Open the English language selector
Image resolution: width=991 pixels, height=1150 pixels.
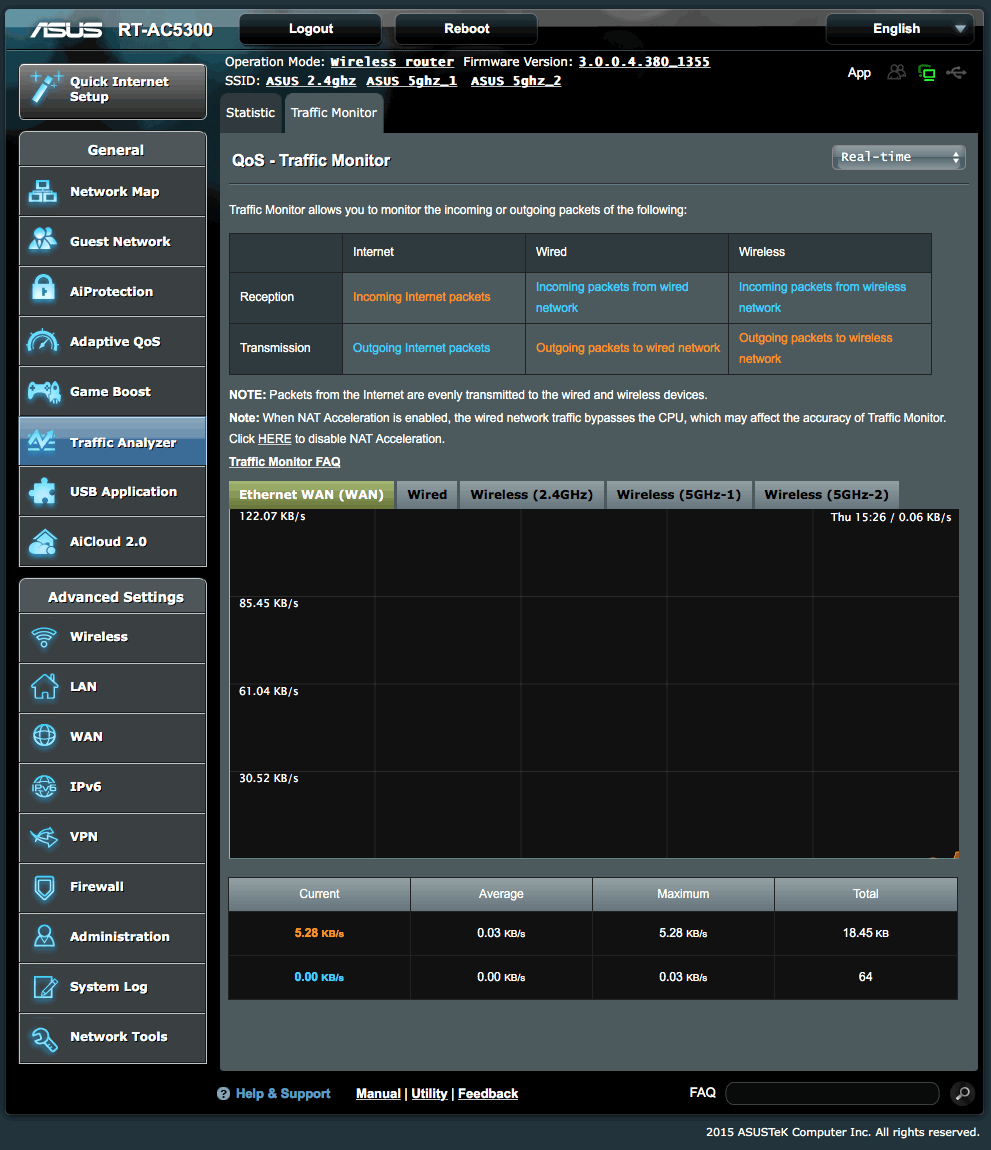[898, 28]
